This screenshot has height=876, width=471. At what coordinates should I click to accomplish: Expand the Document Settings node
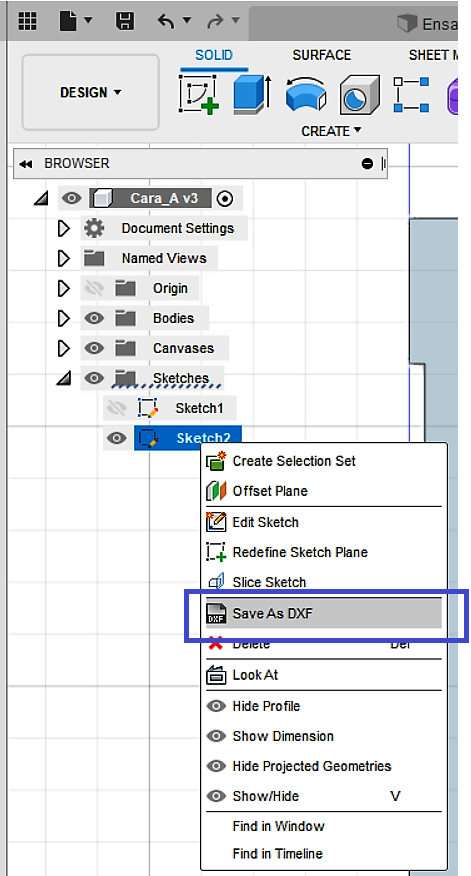pyautogui.click(x=64, y=228)
